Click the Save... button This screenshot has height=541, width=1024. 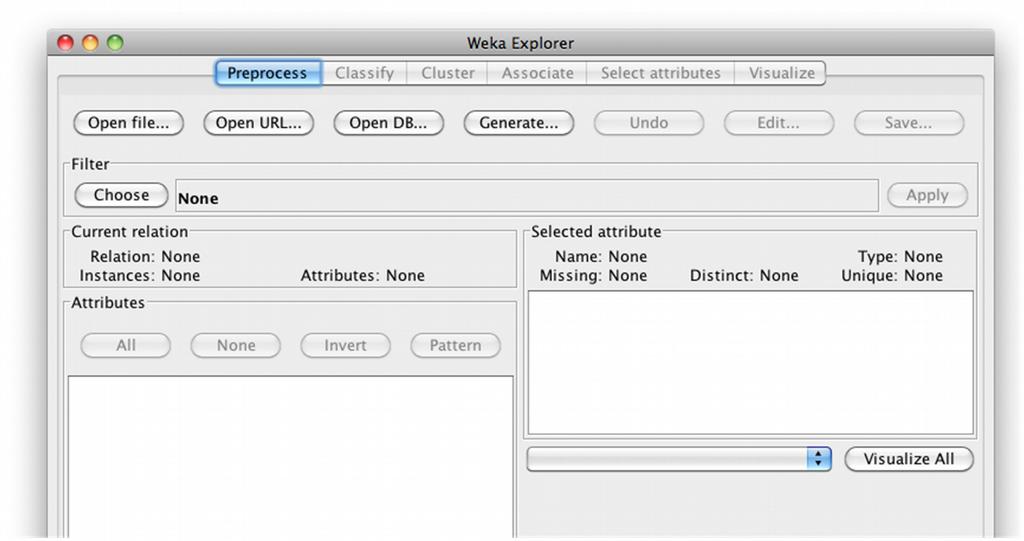click(x=908, y=123)
